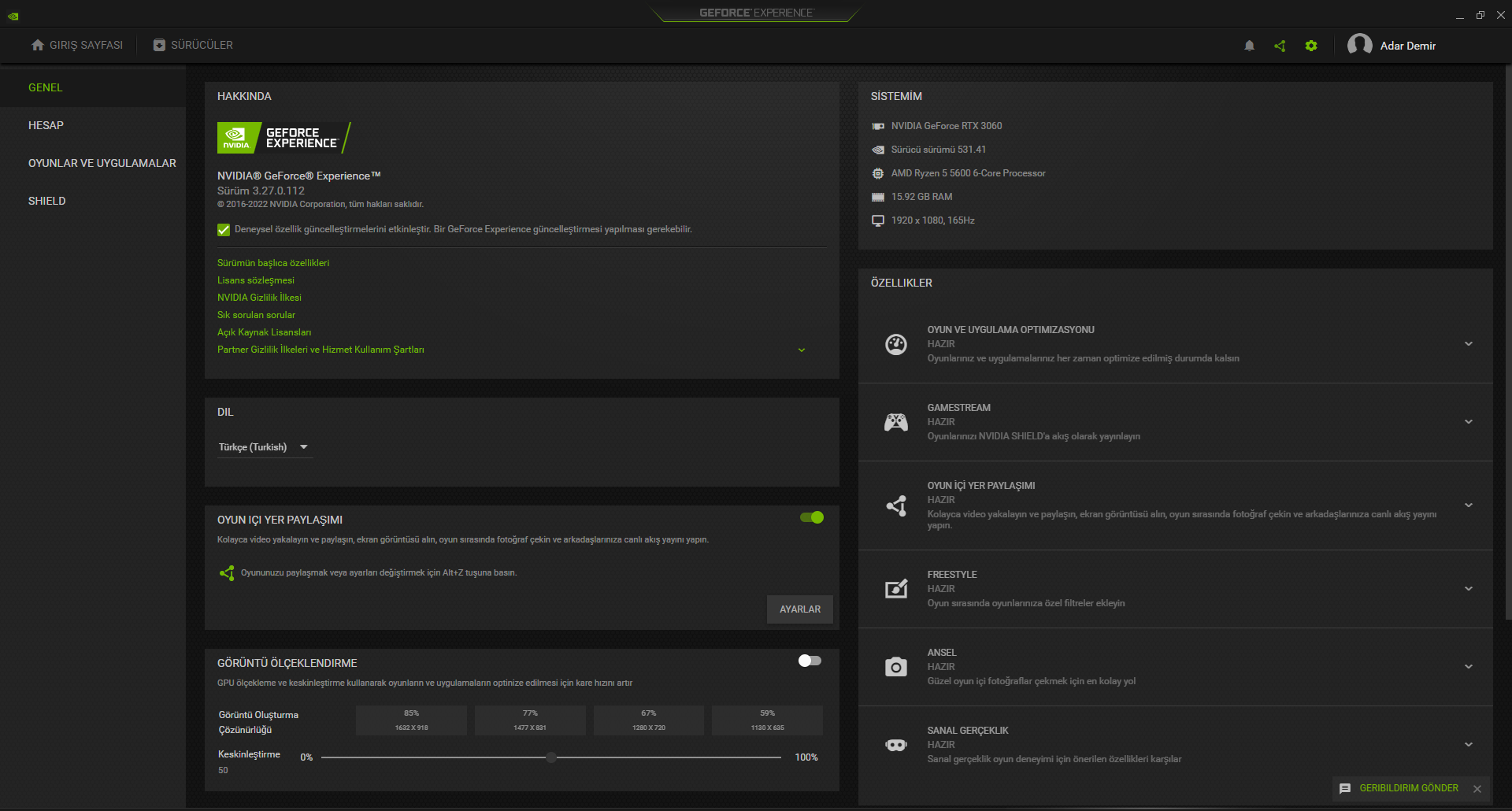
Task: Click GERIBILDIRIM GÖNDER feedback button
Action: tap(1409, 788)
